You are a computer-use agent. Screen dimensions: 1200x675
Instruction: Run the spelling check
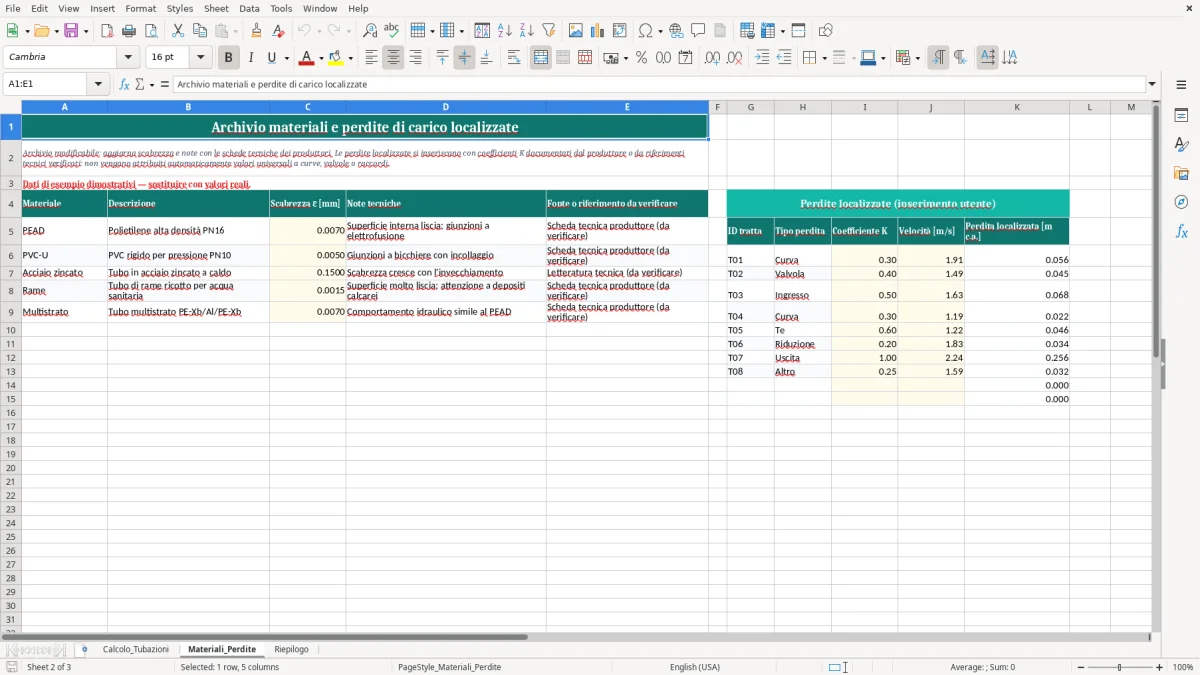coord(392,31)
